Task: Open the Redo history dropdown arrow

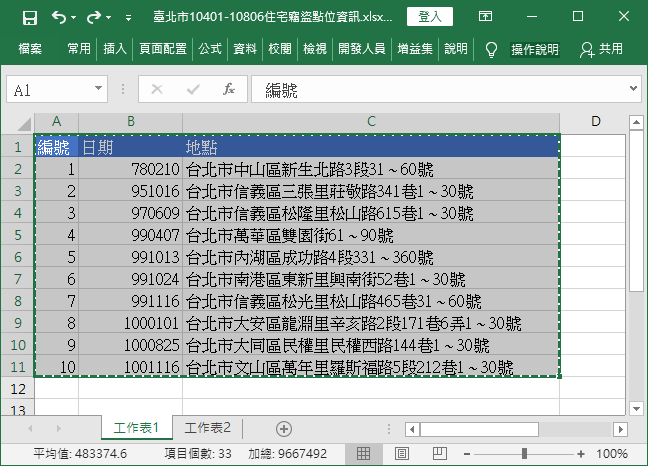Action: tap(109, 18)
